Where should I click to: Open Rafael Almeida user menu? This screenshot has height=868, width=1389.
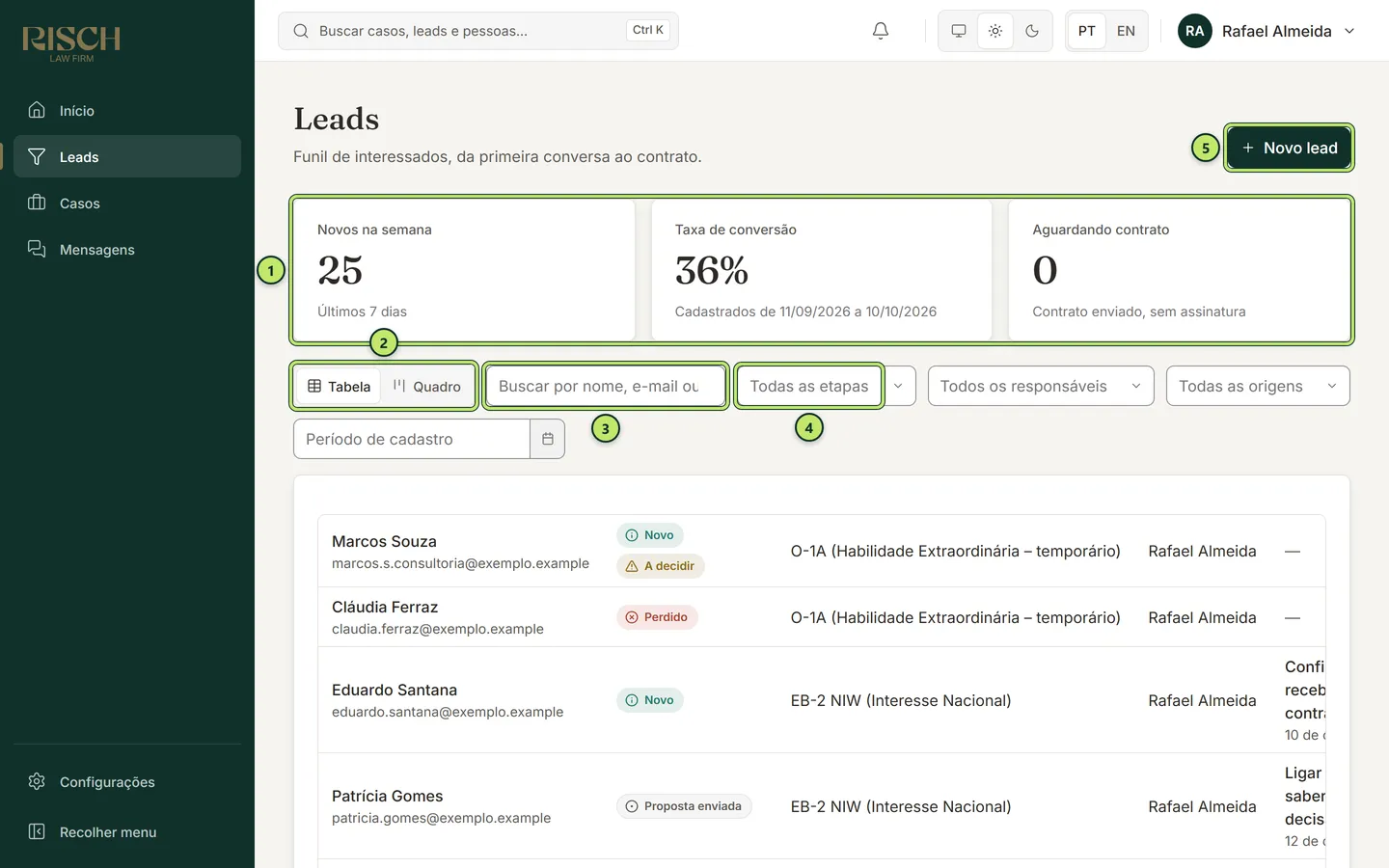click(1266, 31)
